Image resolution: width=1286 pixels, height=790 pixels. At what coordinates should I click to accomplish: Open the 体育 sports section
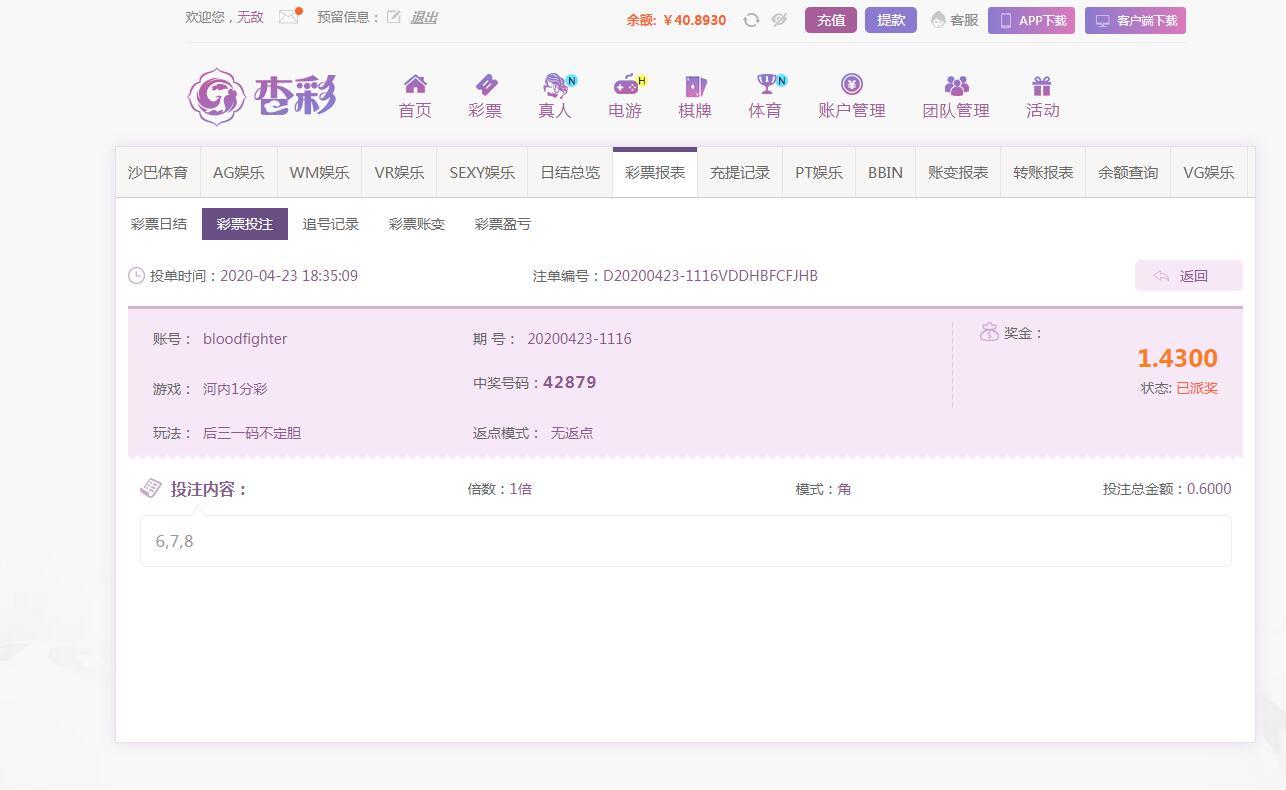[x=765, y=96]
